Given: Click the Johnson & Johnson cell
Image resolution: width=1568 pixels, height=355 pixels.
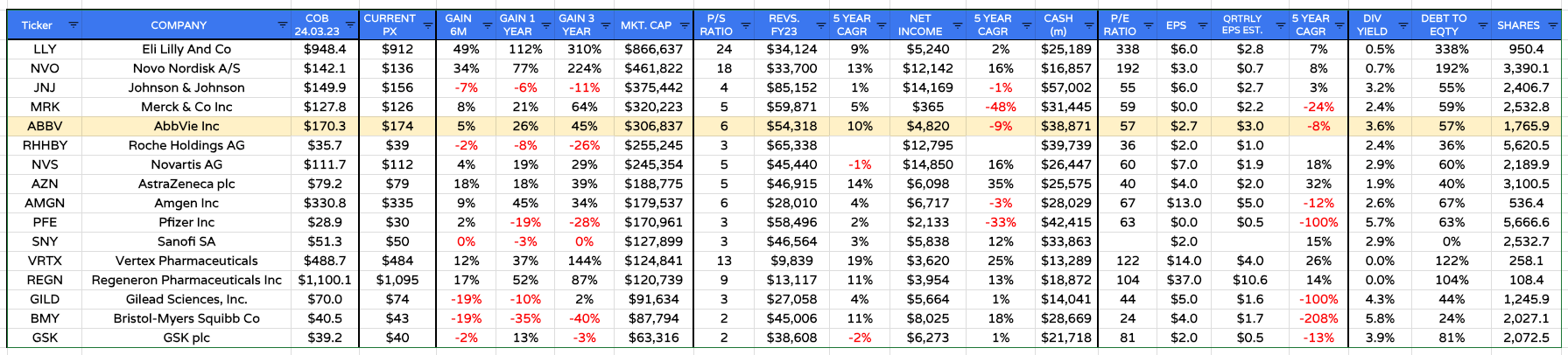Looking at the screenshot, I should coord(187,87).
